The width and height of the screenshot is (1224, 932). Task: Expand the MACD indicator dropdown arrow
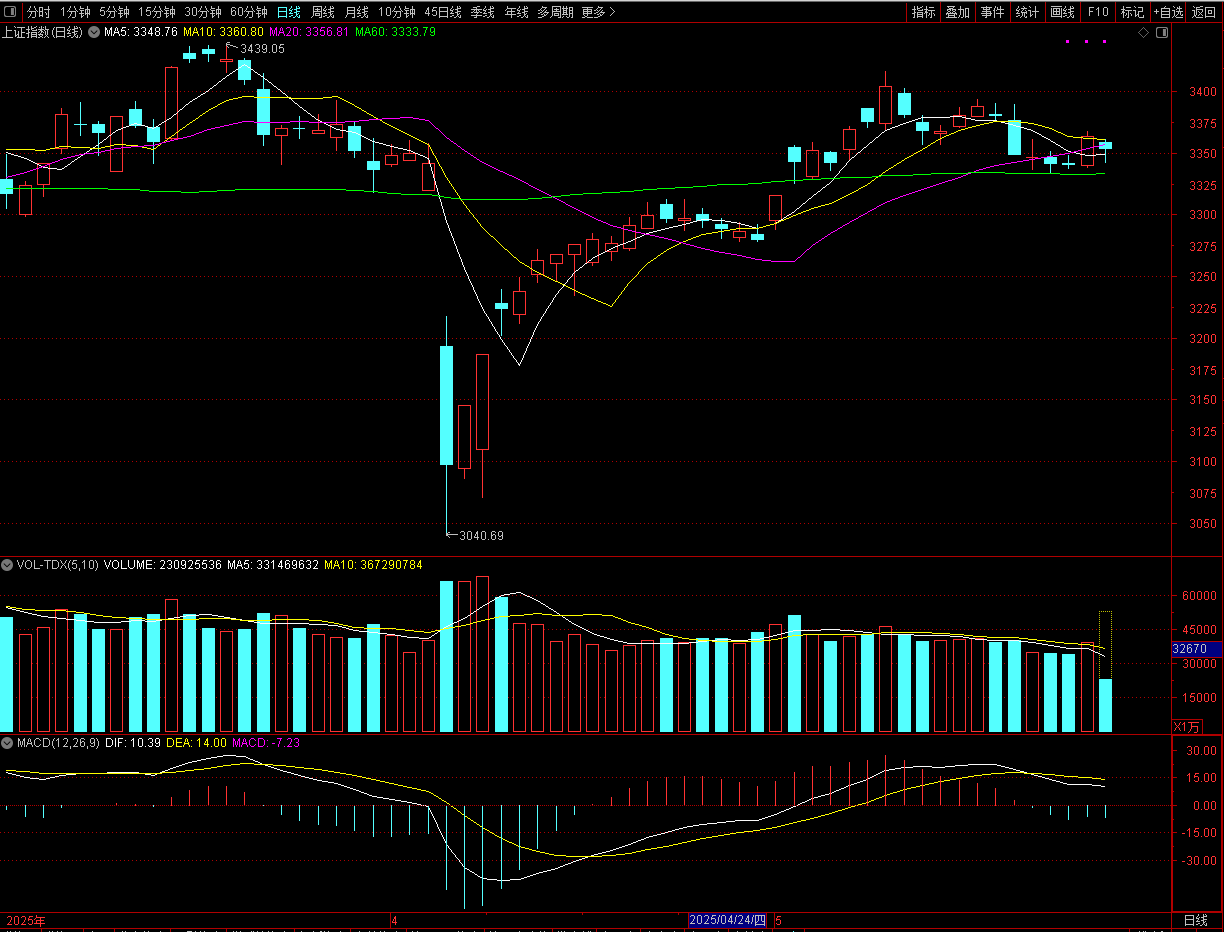tap(8, 743)
